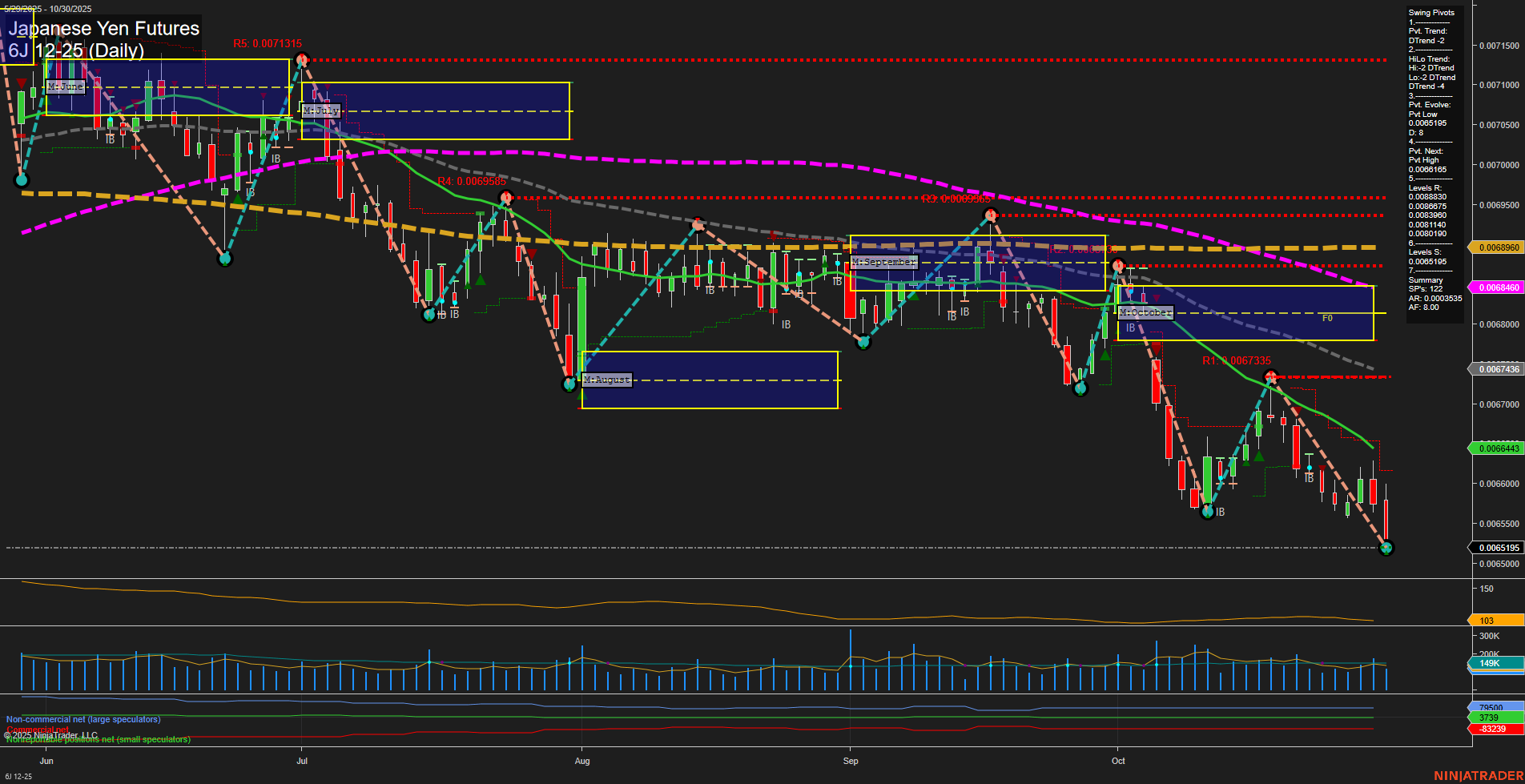This screenshot has height=784, width=1525.
Task: Click the M:October monthly range label
Action: [1145, 312]
